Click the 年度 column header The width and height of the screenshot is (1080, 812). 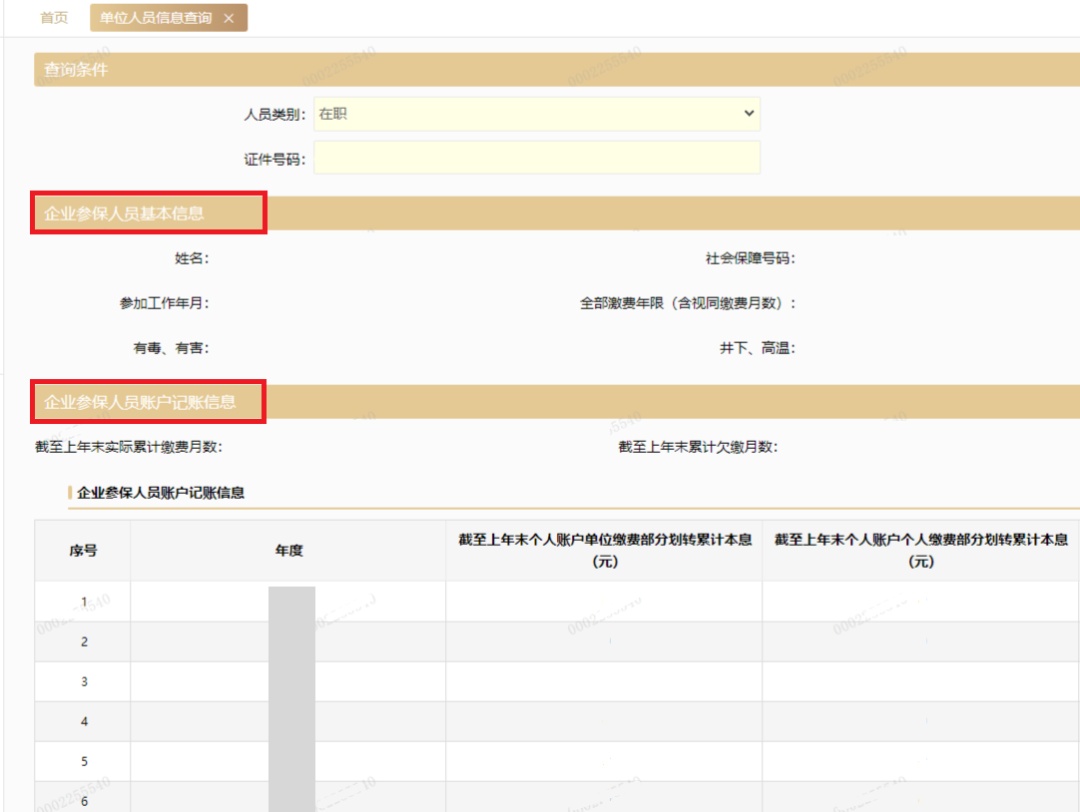click(x=289, y=550)
